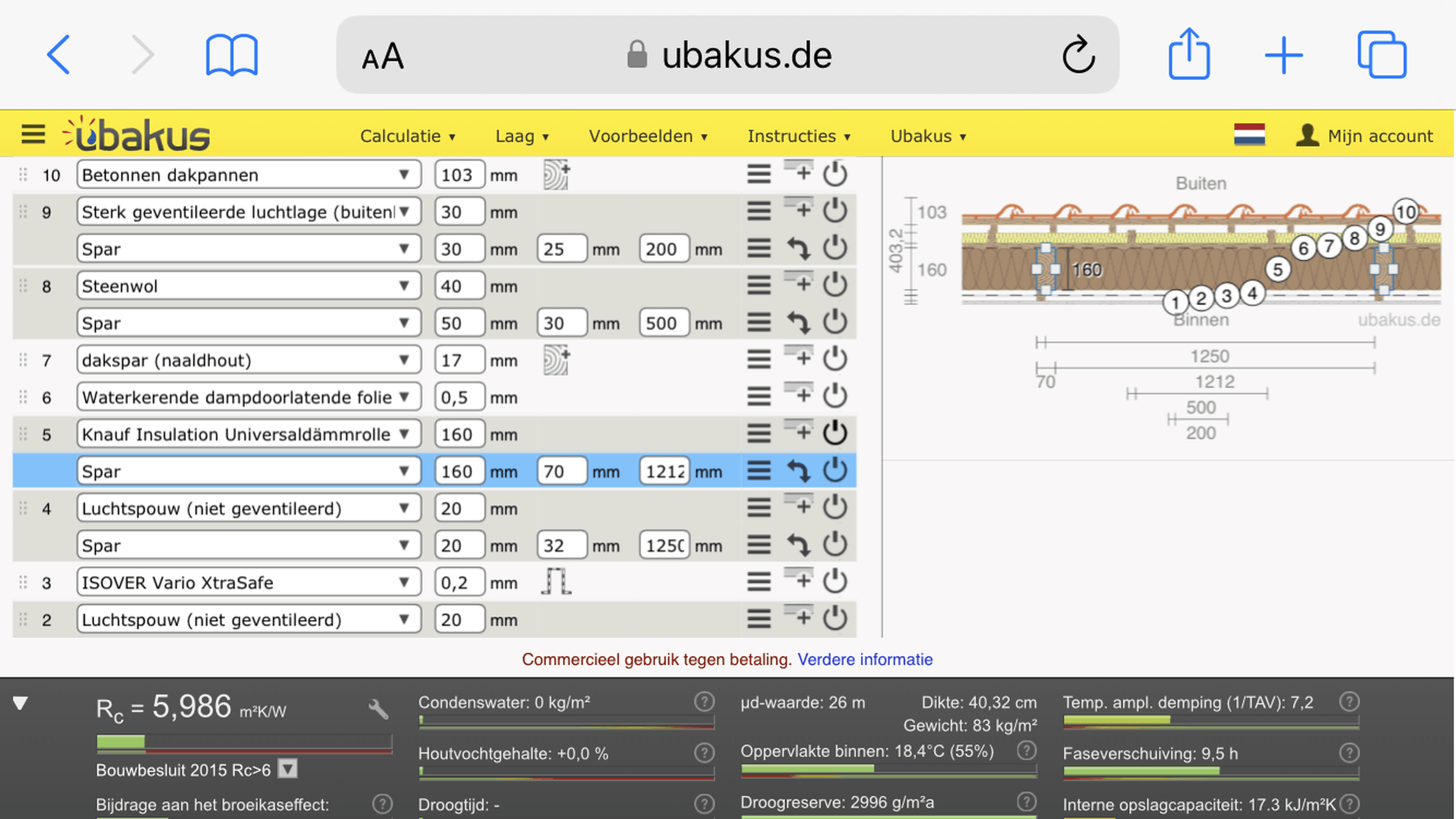Viewport: 1456px width, 819px height.
Task: Add layer above Betonnen dakpannen
Action: click(799, 171)
